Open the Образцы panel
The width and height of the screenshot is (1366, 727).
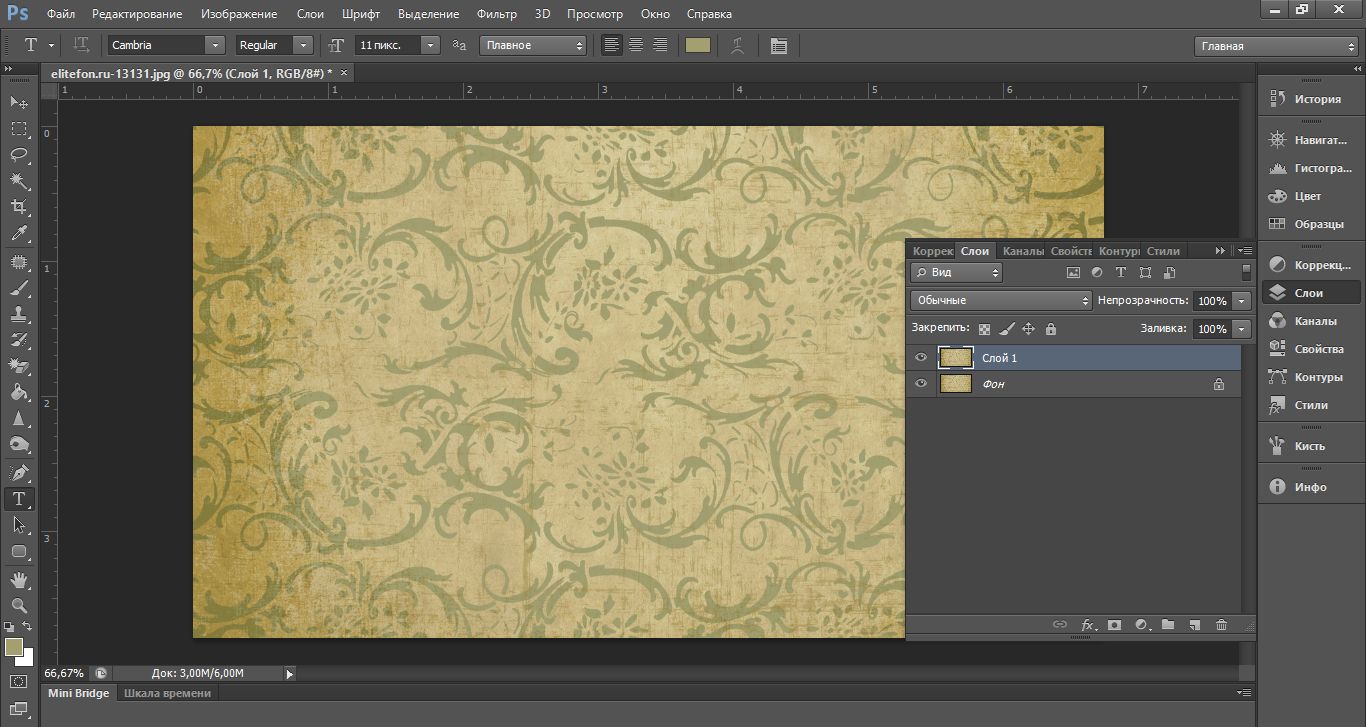(1309, 224)
